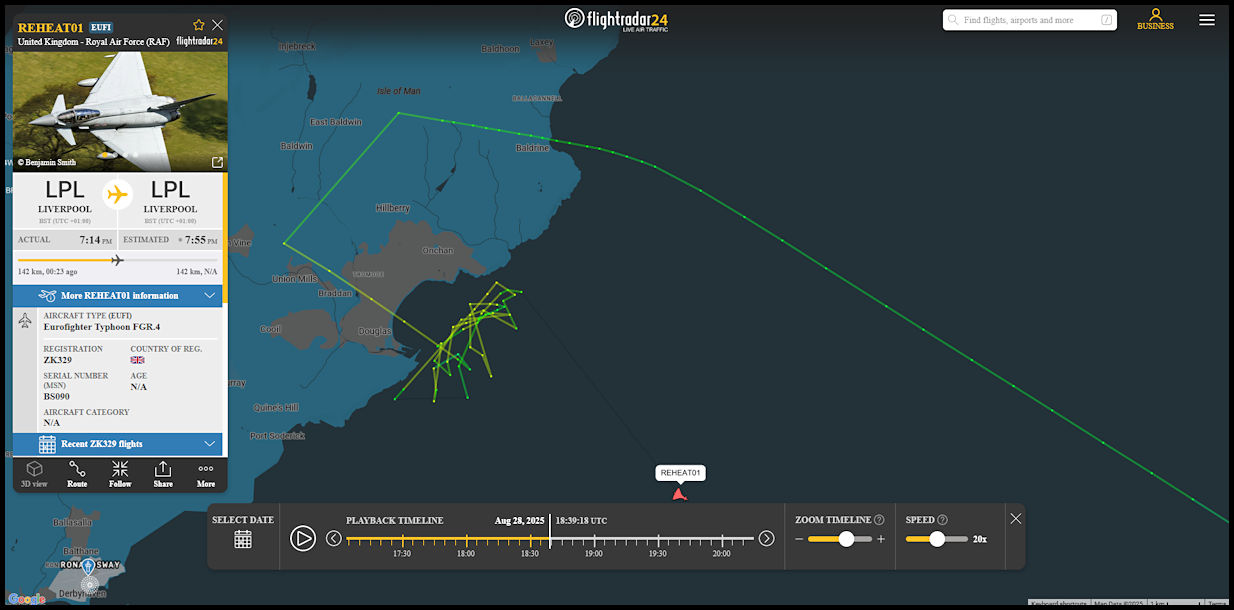Step playback timeline backward
Screen dimensions: 1234x610
pyautogui.click(x=334, y=539)
